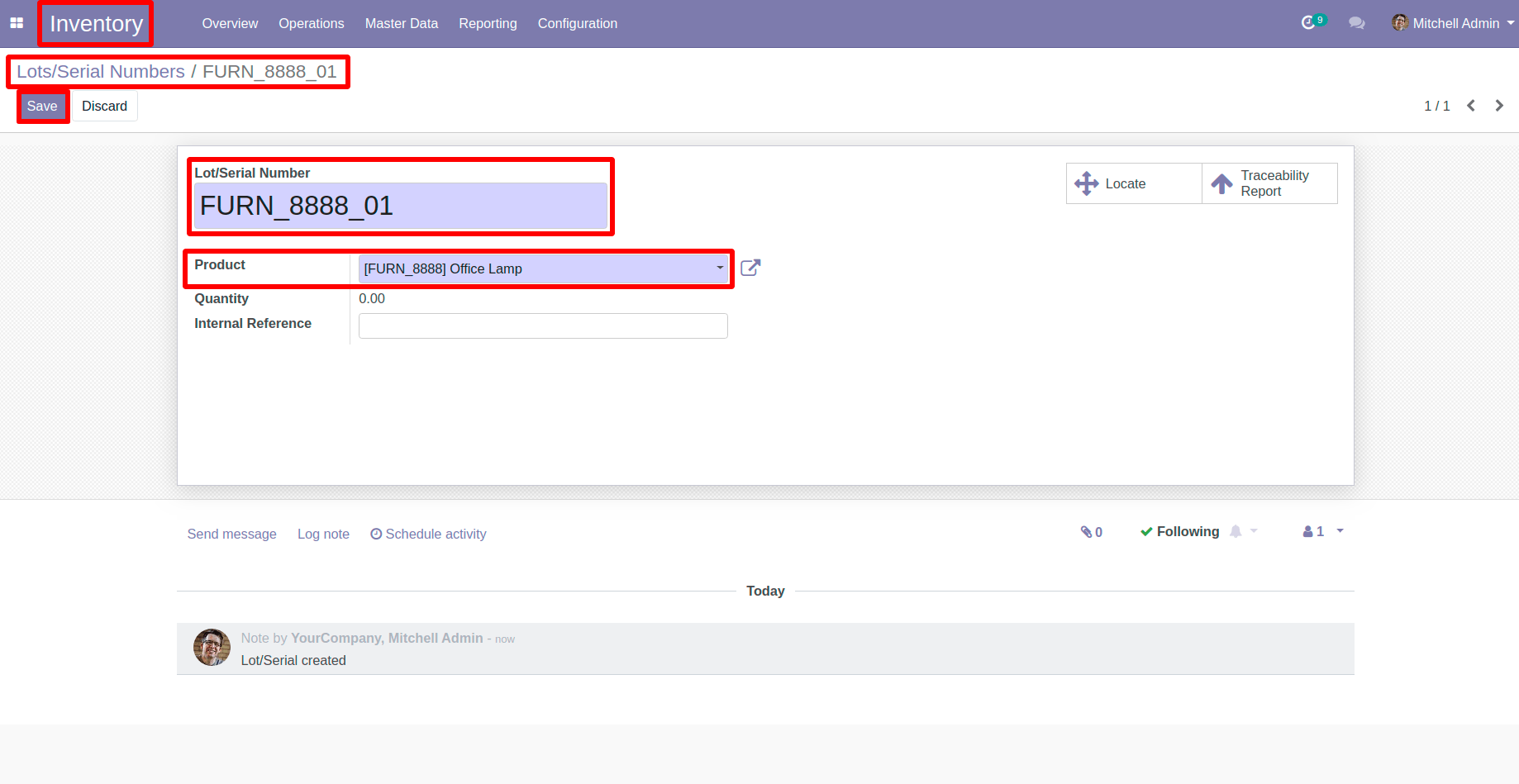Viewport: 1519px width, 784px height.
Task: Click the 'Lot/Serial created' note text
Action: point(293,660)
